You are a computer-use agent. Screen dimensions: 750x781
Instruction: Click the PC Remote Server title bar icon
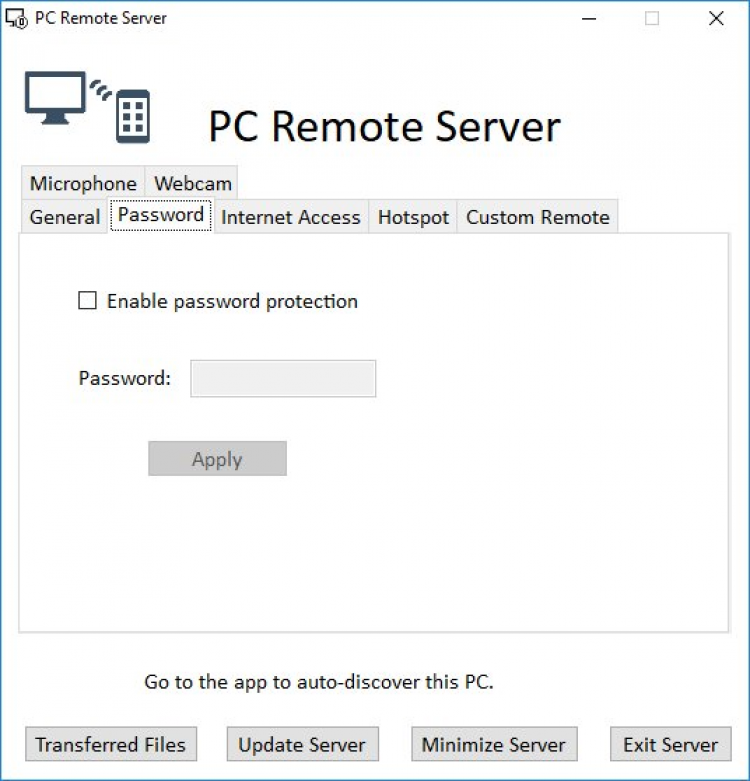click(x=16, y=18)
